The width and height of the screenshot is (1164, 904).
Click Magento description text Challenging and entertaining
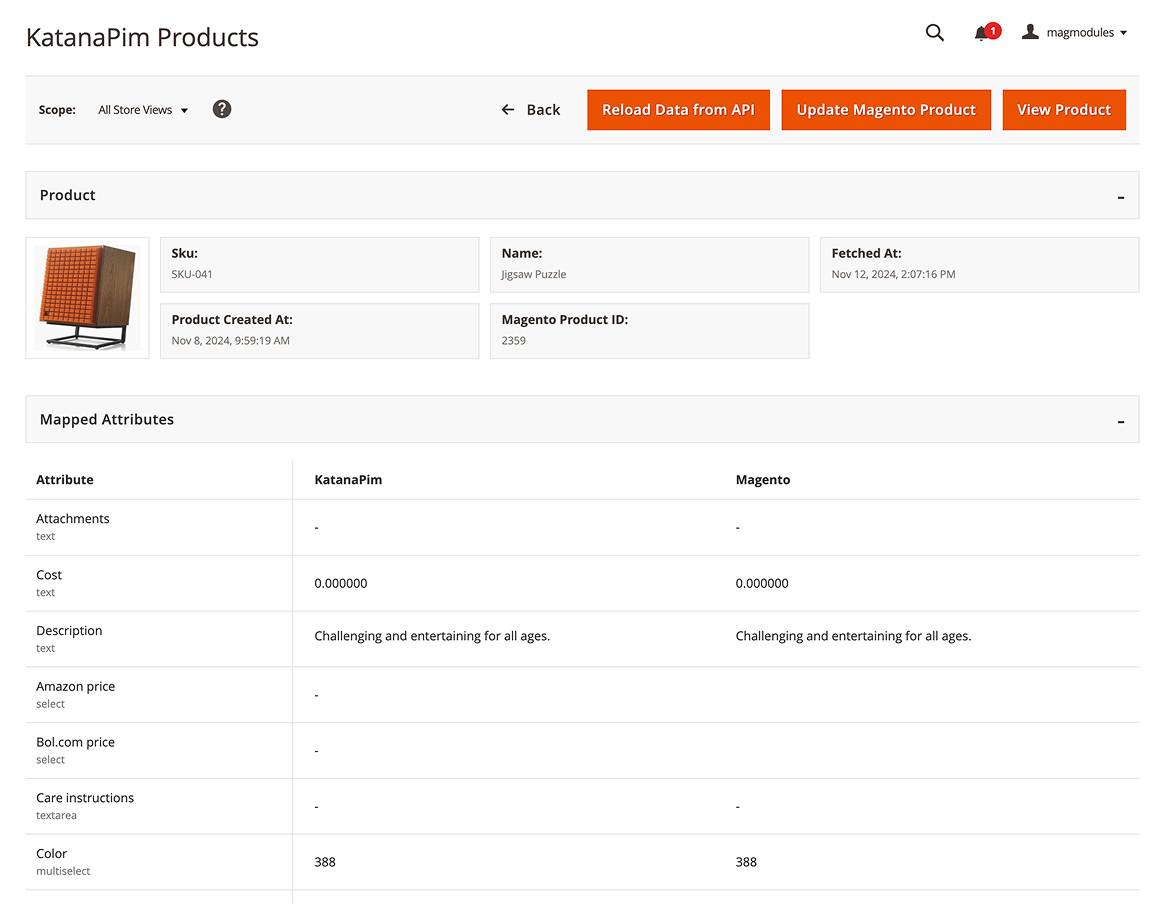(x=853, y=636)
